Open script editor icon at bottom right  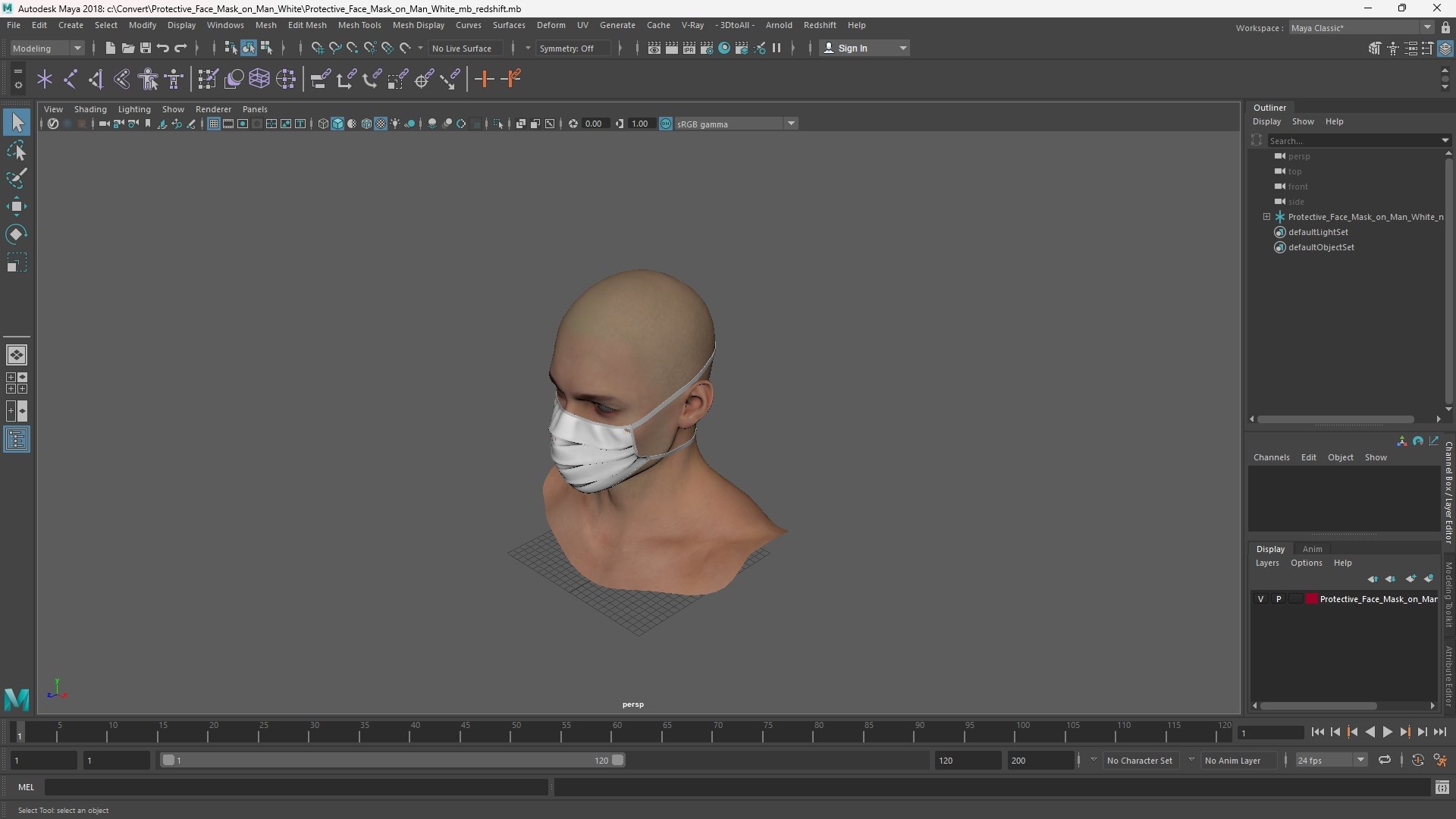(x=1442, y=788)
